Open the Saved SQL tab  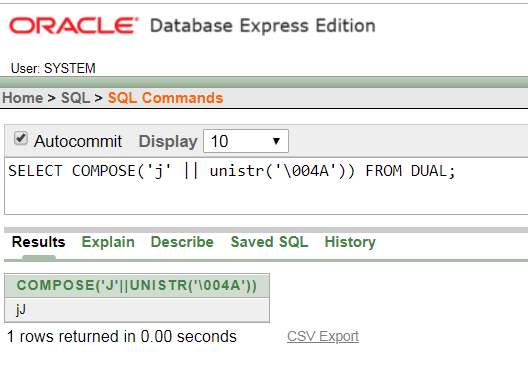pyautogui.click(x=269, y=242)
